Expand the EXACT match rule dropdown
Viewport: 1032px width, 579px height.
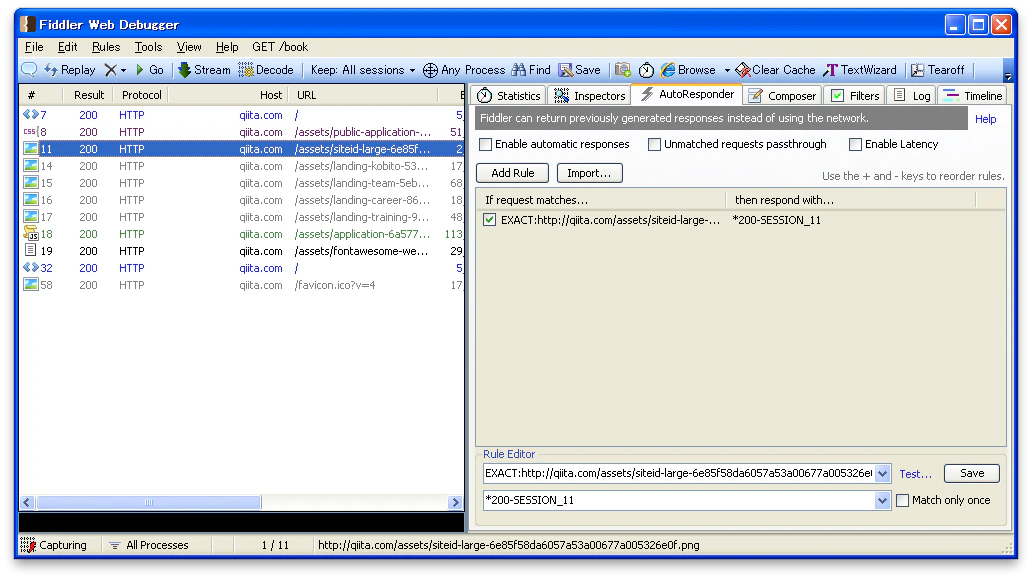883,473
